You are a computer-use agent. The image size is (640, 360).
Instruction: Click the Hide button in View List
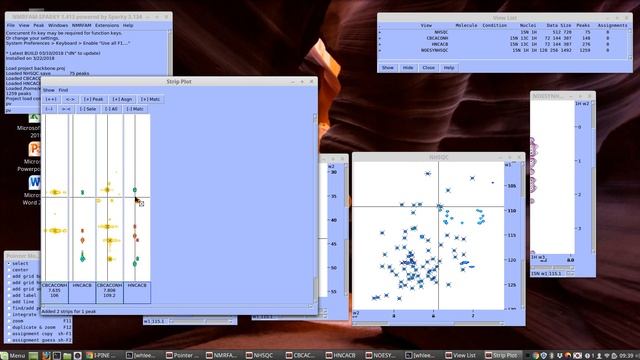[x=408, y=68]
